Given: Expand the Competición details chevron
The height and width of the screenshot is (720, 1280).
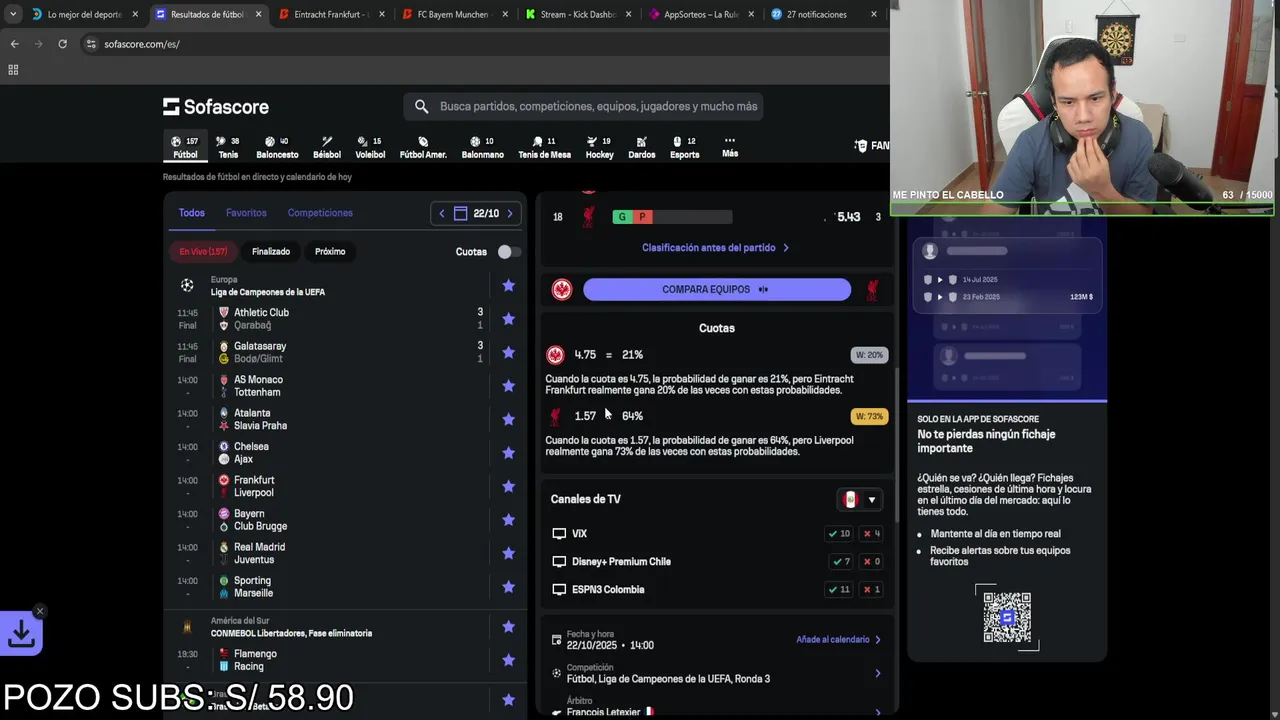Looking at the screenshot, I should pyautogui.click(x=878, y=673).
